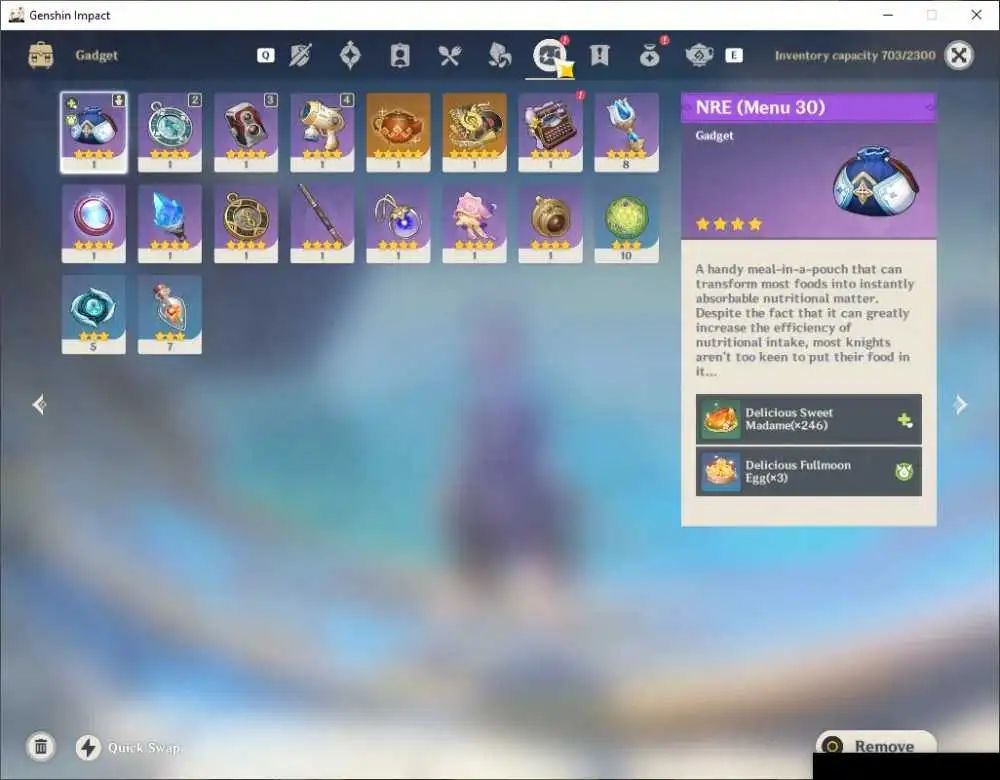
Task: Select the teal swirl orb with count 5
Action: tap(94, 314)
